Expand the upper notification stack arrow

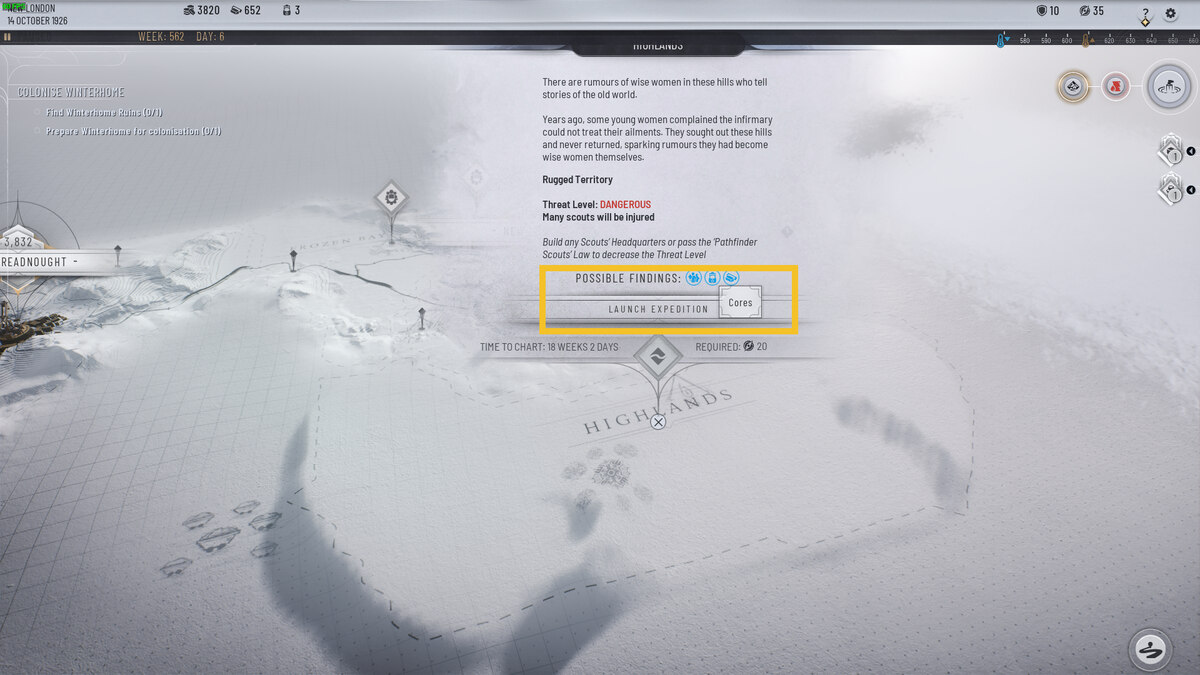pyautogui.click(x=1191, y=153)
